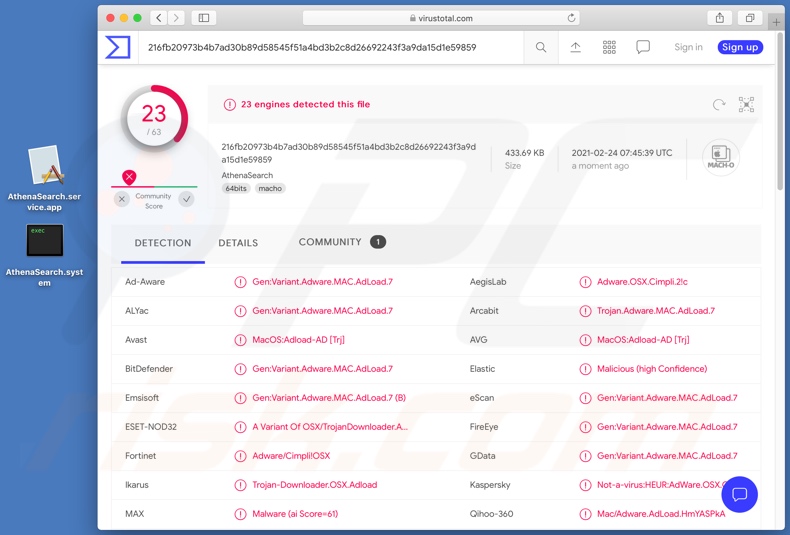Viewport: 790px width, 535px height.
Task: Click the AVG engine name
Action: tap(478, 340)
